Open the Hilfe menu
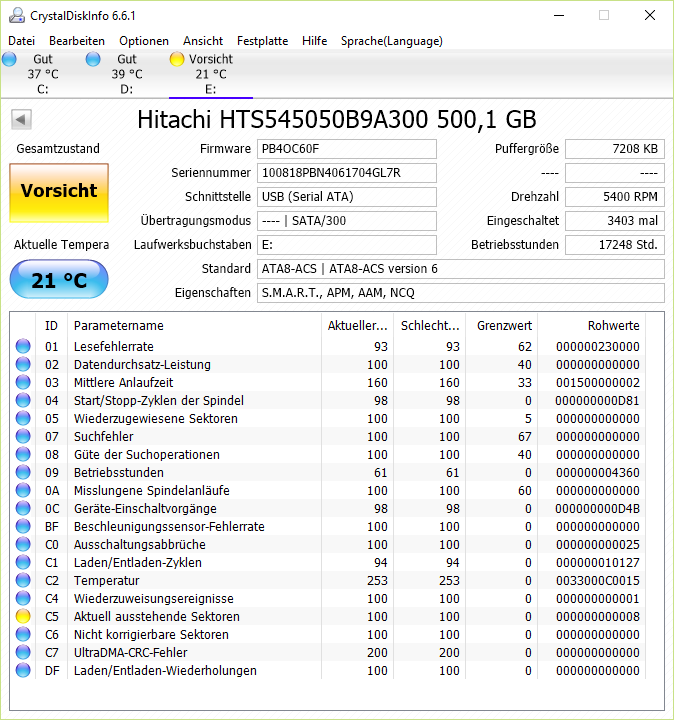Screen dimensions: 674x720 pyautogui.click(x=315, y=41)
